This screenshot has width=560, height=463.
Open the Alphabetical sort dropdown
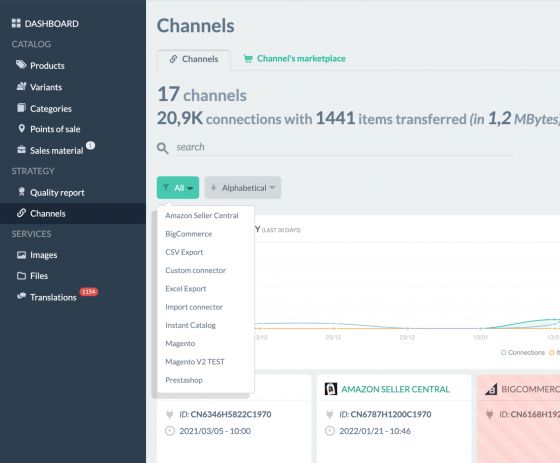[x=243, y=188]
